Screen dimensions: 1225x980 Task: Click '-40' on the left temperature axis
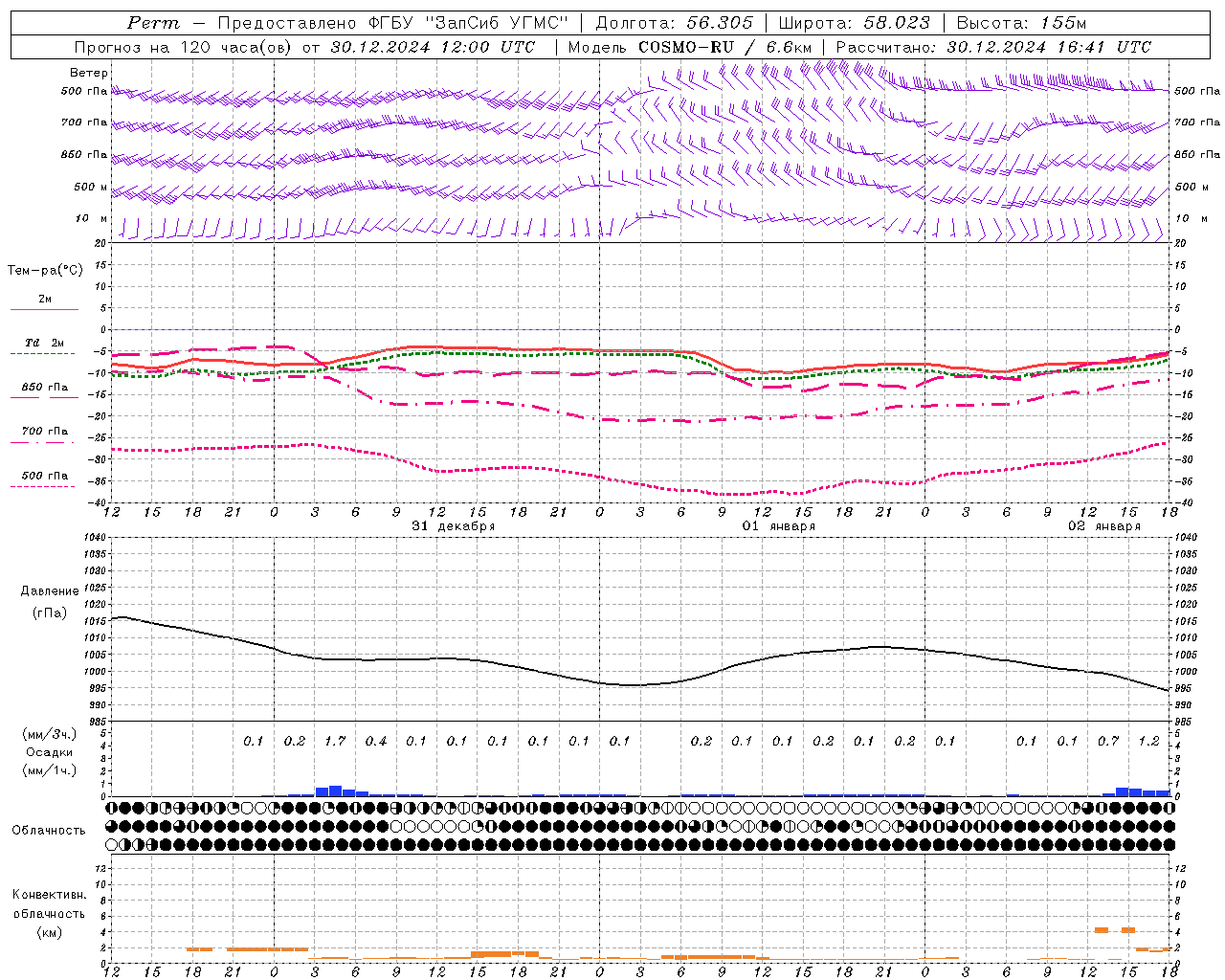(99, 502)
